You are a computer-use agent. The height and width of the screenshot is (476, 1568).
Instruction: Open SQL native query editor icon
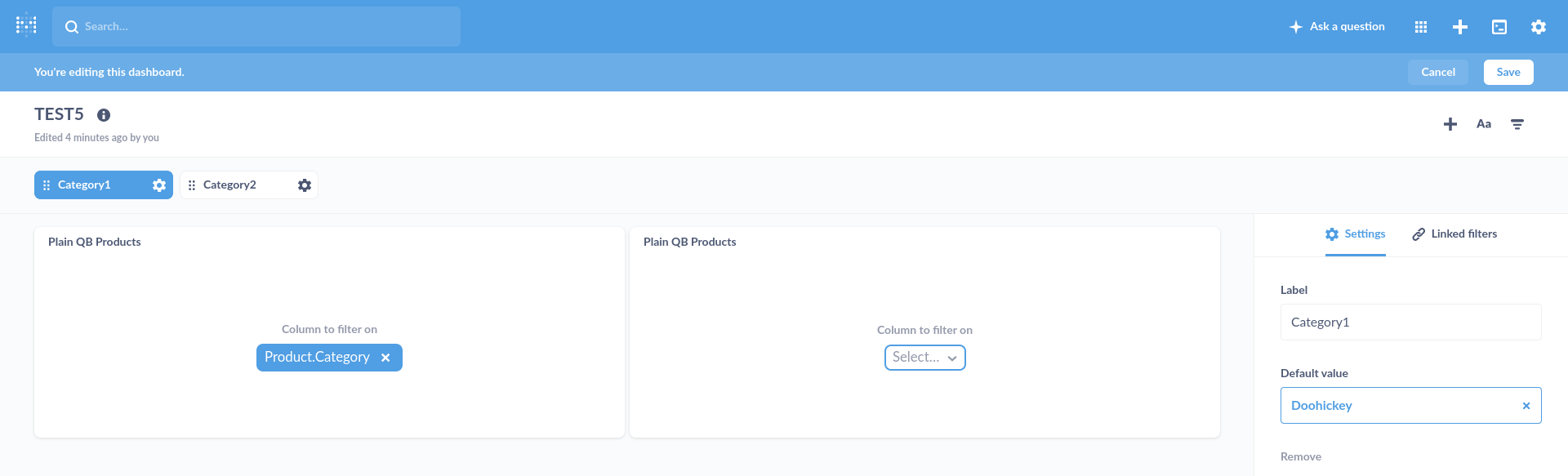[1499, 27]
